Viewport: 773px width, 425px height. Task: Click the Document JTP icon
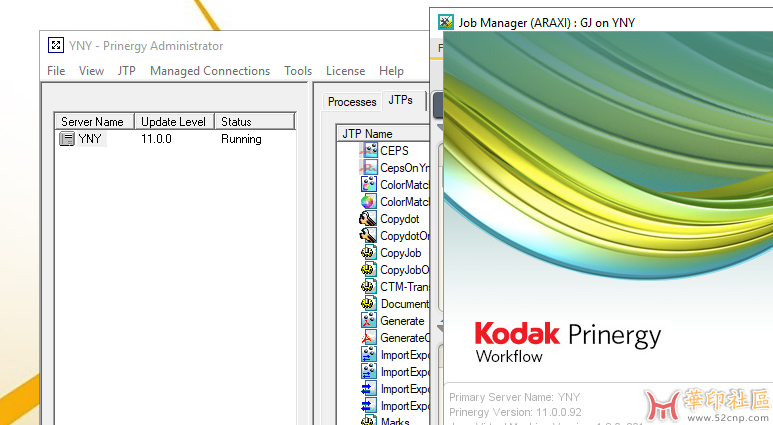[368, 304]
